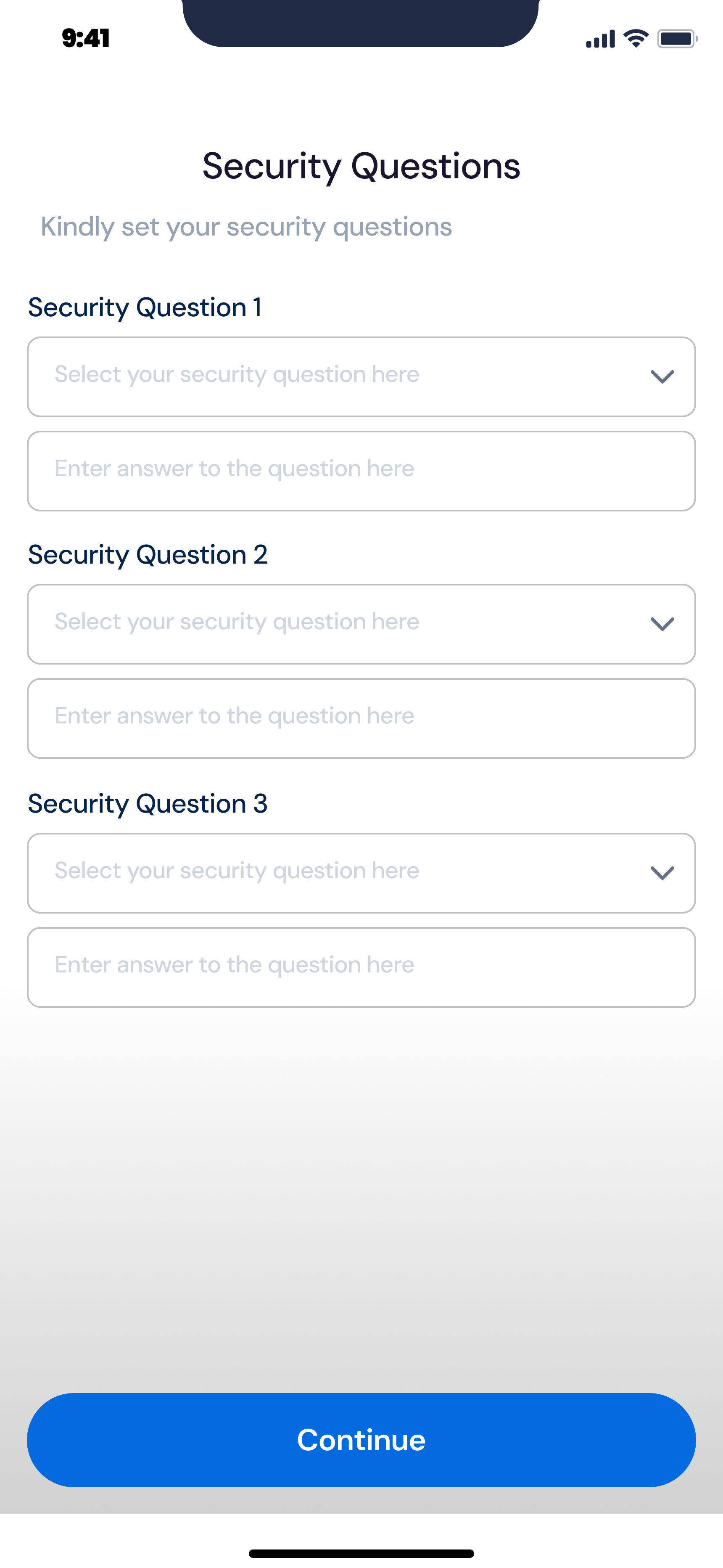723x1568 pixels.
Task: Click the "Kindly set your security questions" subtitle
Action: [x=246, y=226]
